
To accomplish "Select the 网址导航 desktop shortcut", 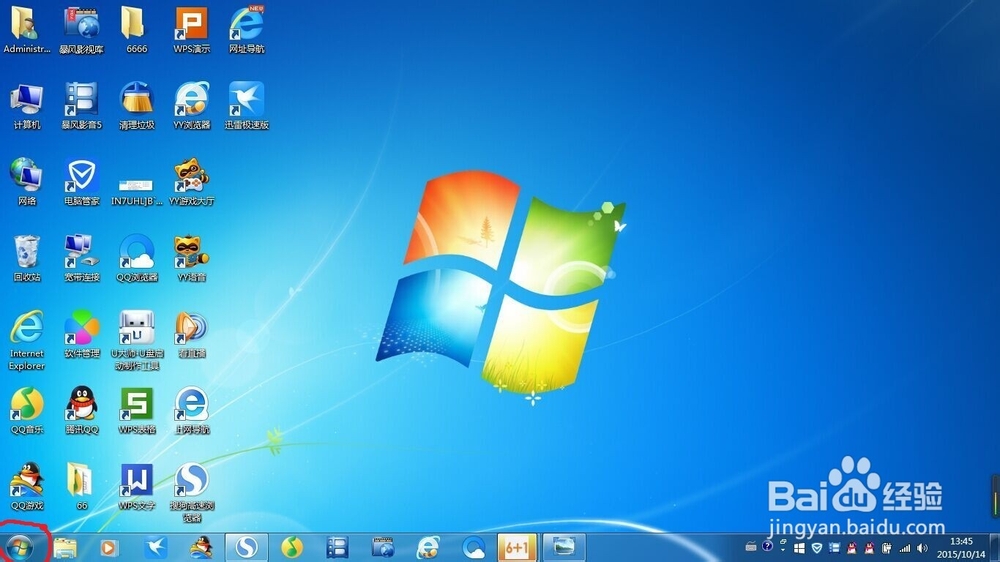I will [247, 30].
